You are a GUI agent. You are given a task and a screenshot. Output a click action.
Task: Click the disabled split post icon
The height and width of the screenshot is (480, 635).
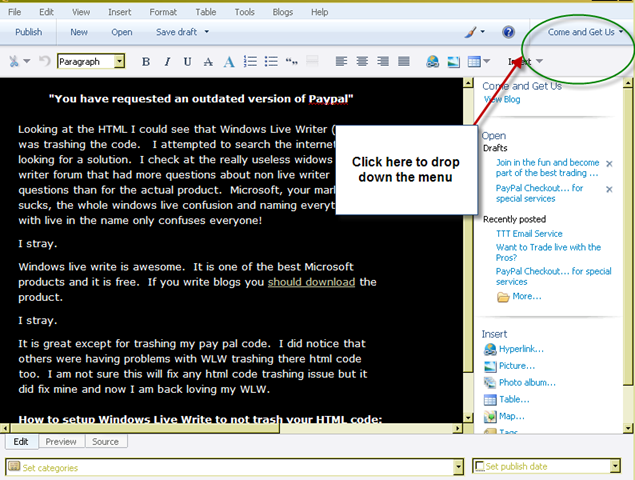point(312,62)
